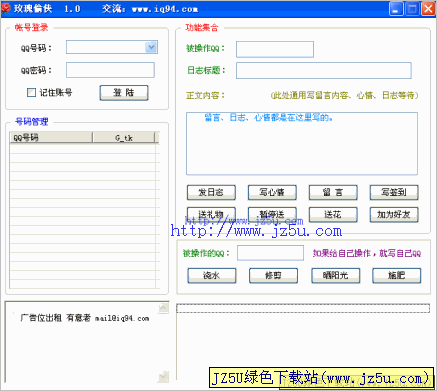Screen dimensions: 437x391
Task: Tick the 记住账号 checkbox
Action: click(x=31, y=92)
